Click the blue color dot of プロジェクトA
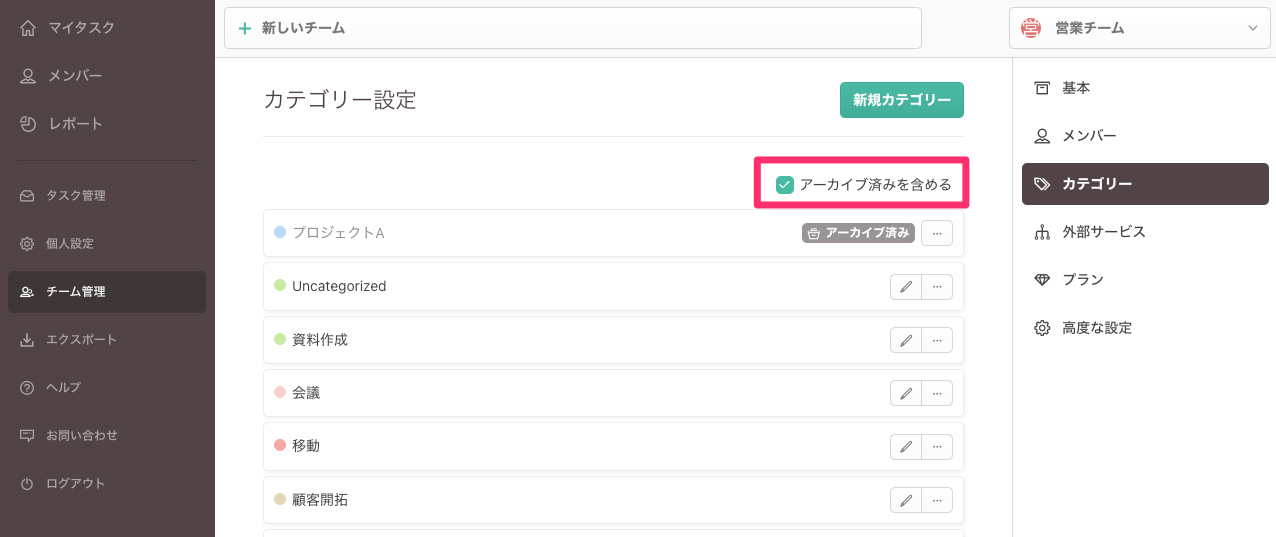 pos(280,232)
